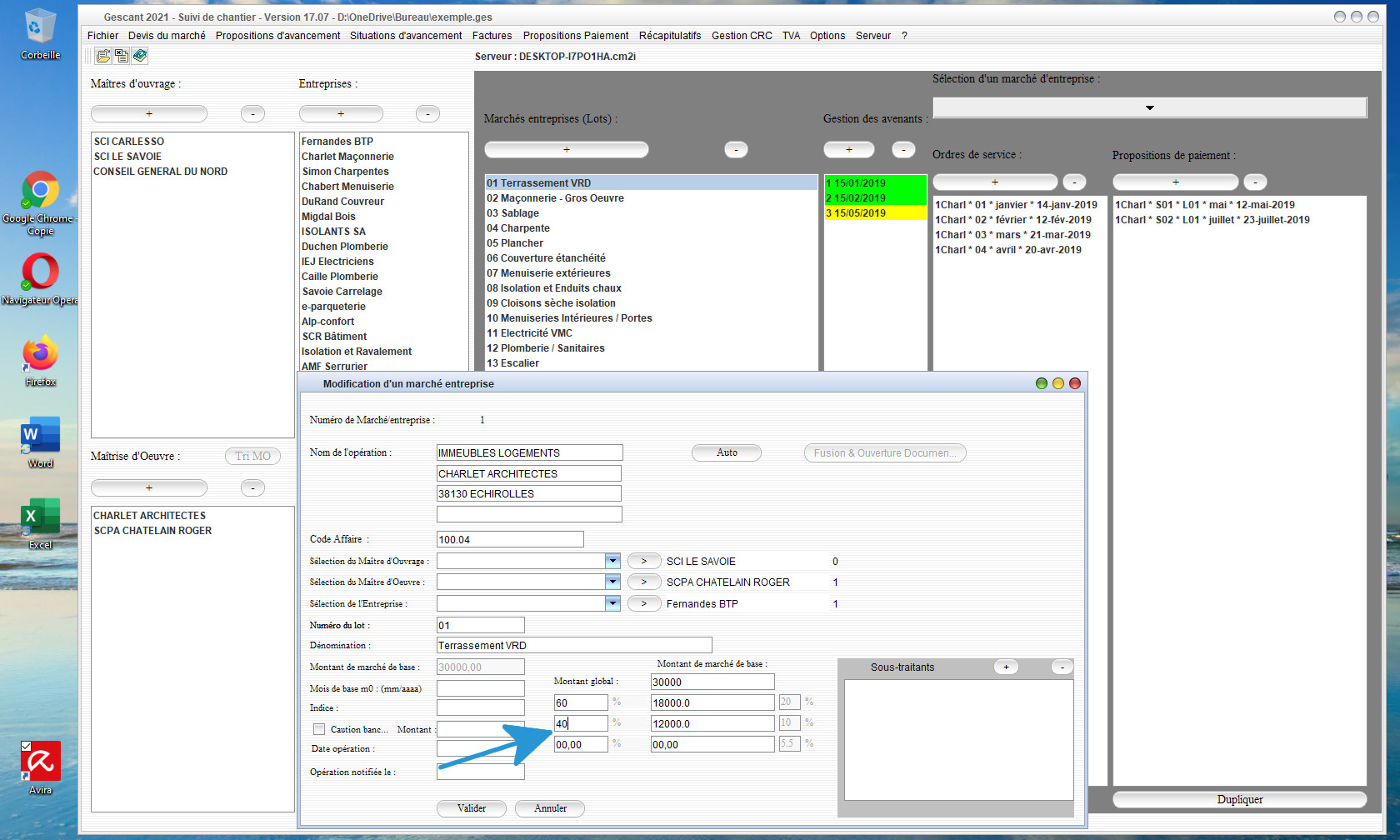
Task: Open the Sélection du Maître d'Ouvrage dropdown
Action: [x=612, y=561]
